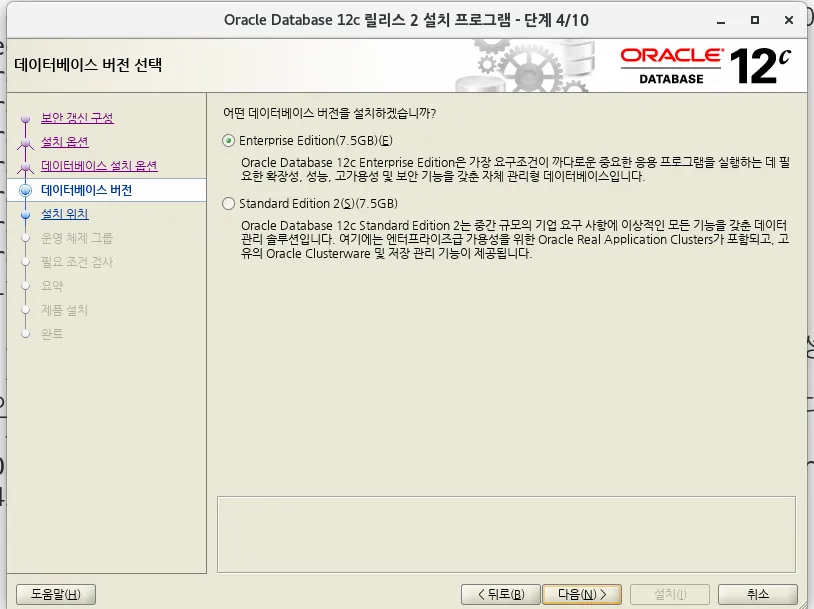This screenshot has height=609, width=814.
Task: Click the 데이터베이스 버전 선택 page heading
Action: point(88,65)
